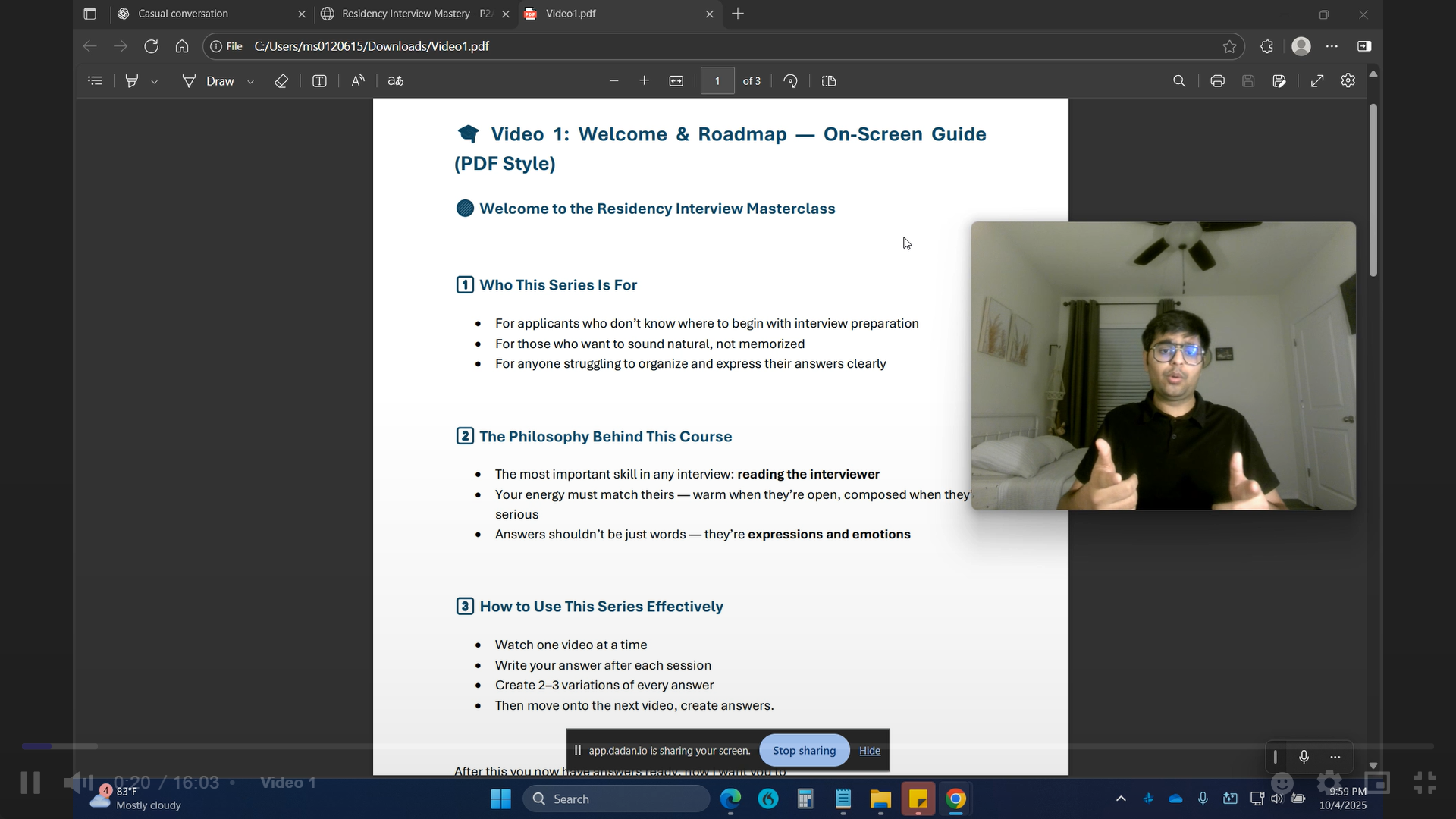
Task: Open the PDF search magnifier
Action: [1178, 81]
